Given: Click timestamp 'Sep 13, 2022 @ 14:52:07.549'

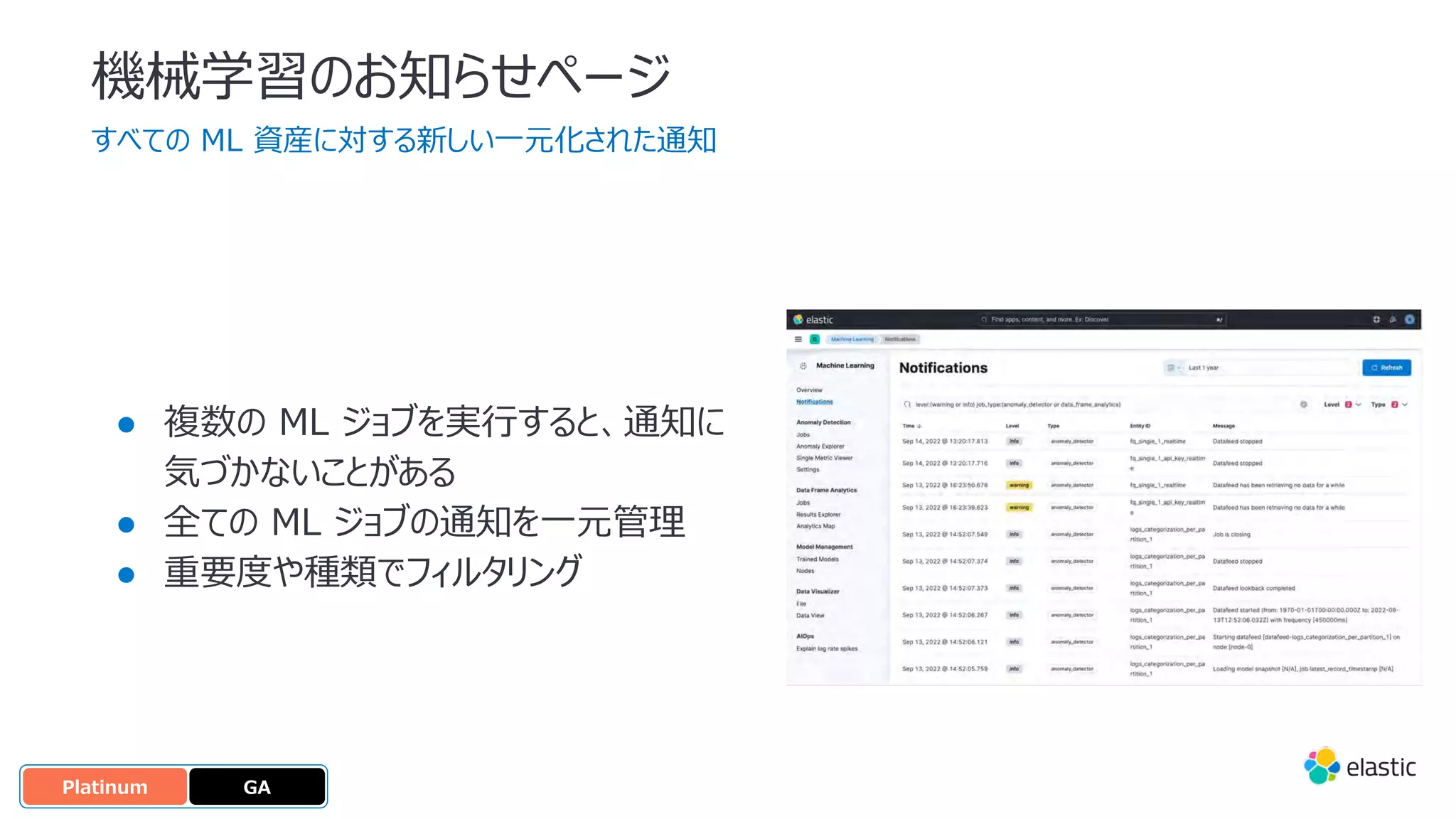Looking at the screenshot, I should click(x=945, y=535).
